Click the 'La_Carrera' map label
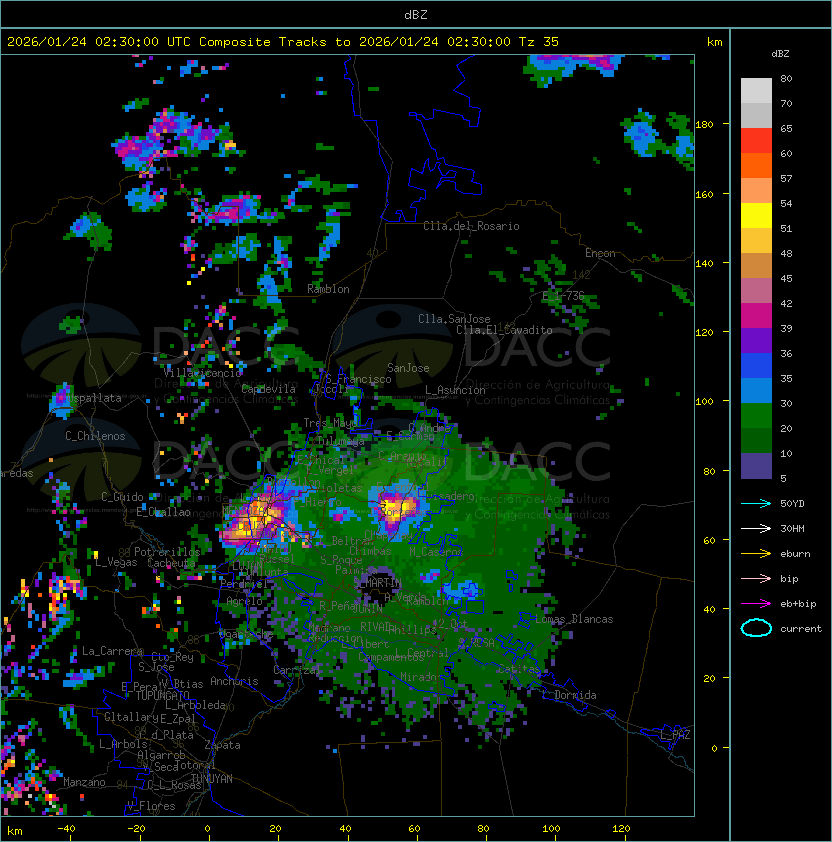This screenshot has height=842, width=832. tap(112, 651)
